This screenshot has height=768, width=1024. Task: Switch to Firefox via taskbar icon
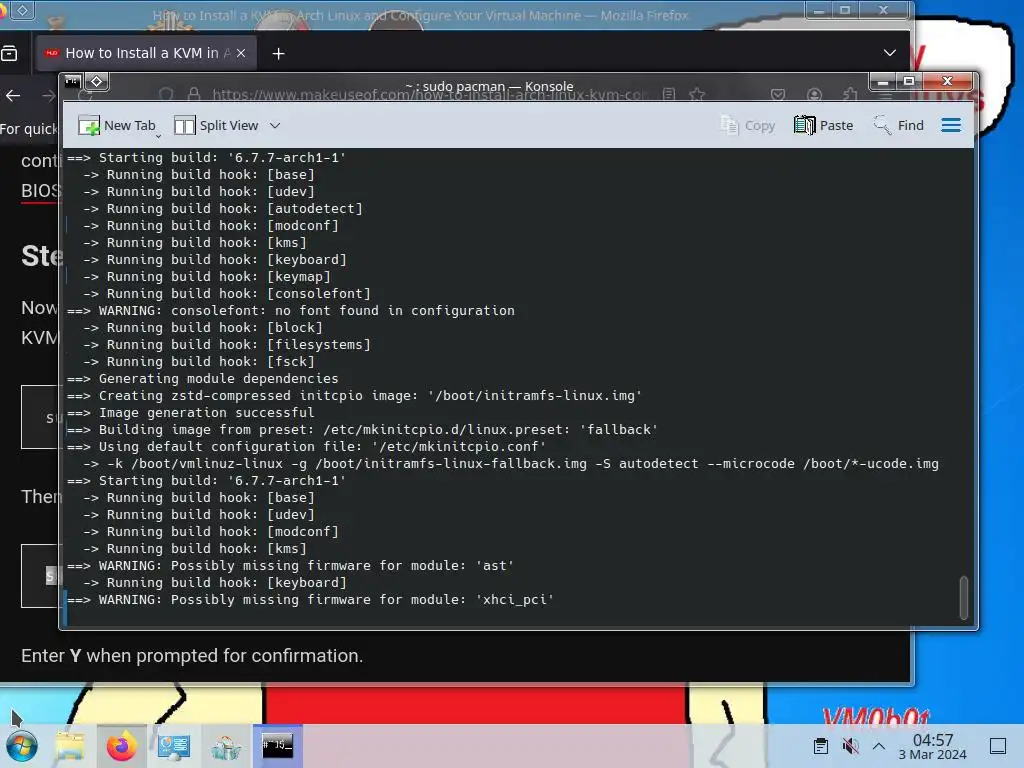[x=121, y=746]
